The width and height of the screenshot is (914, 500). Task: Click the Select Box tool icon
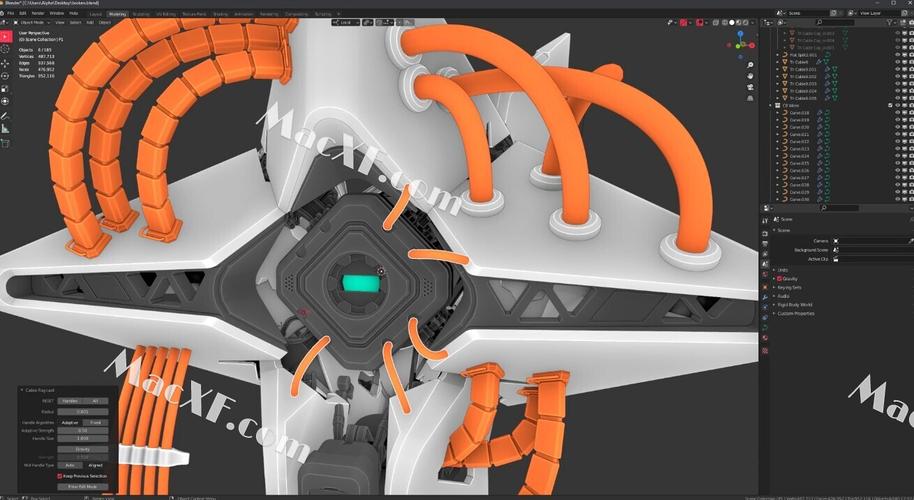(x=5, y=36)
